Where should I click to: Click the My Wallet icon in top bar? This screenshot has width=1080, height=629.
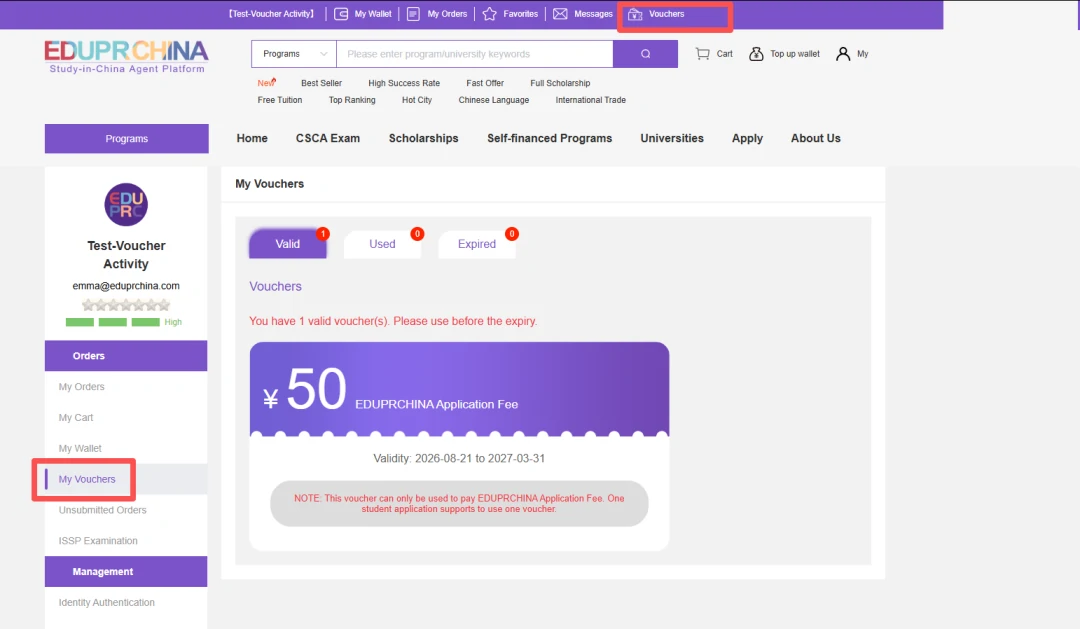click(341, 14)
